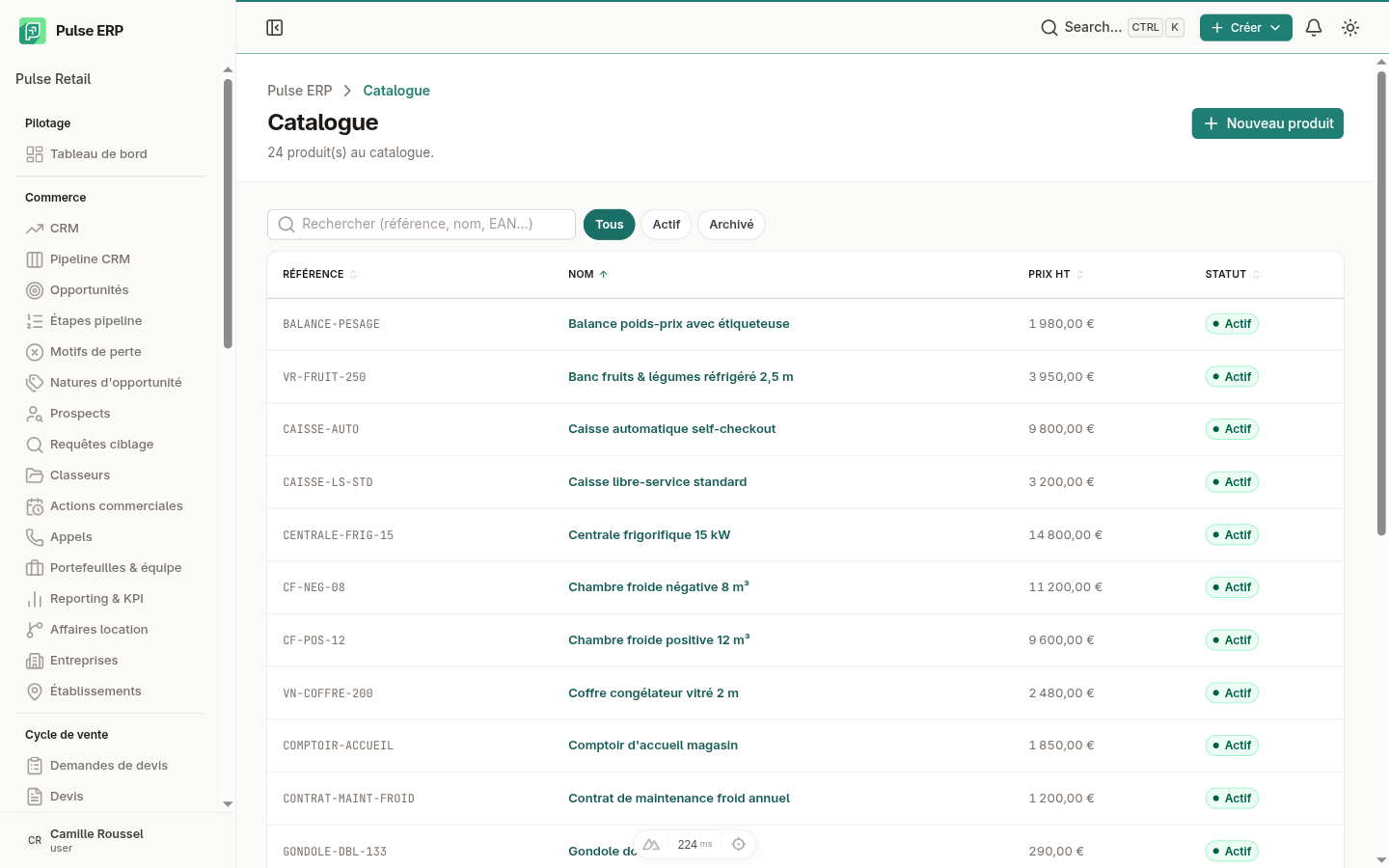Screen dimensions: 1389x868
Task: Click the product search field
Action: click(x=422, y=225)
